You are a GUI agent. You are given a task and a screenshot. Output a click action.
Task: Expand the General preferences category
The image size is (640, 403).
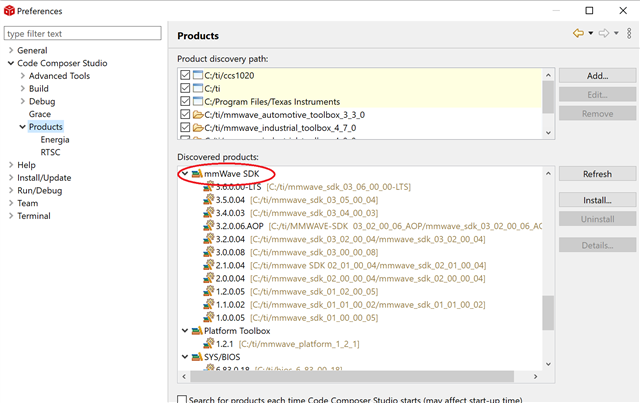coord(10,50)
